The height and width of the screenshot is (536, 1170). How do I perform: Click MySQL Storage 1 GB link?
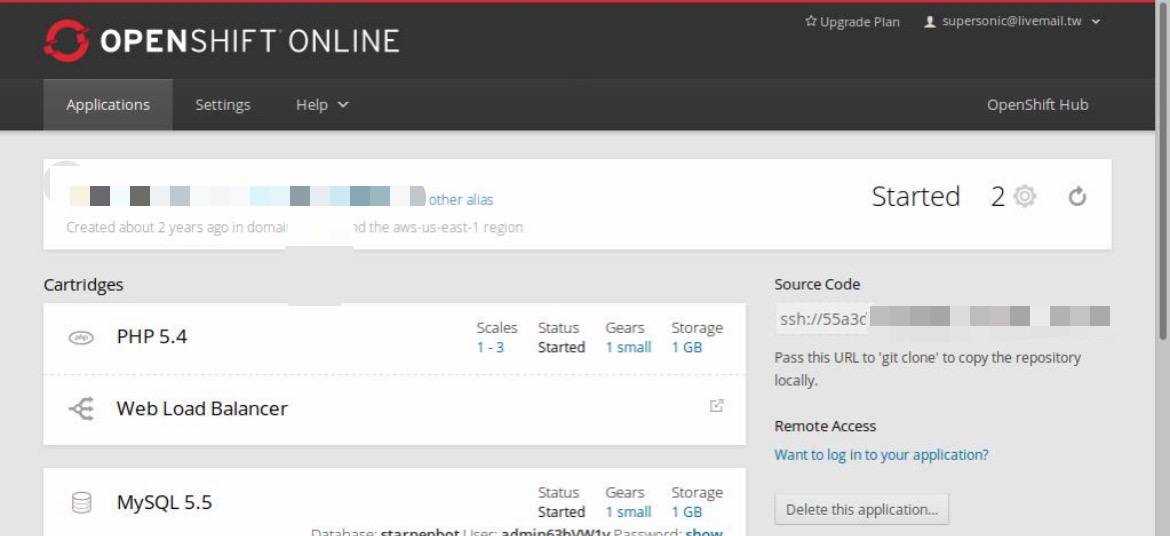point(686,512)
